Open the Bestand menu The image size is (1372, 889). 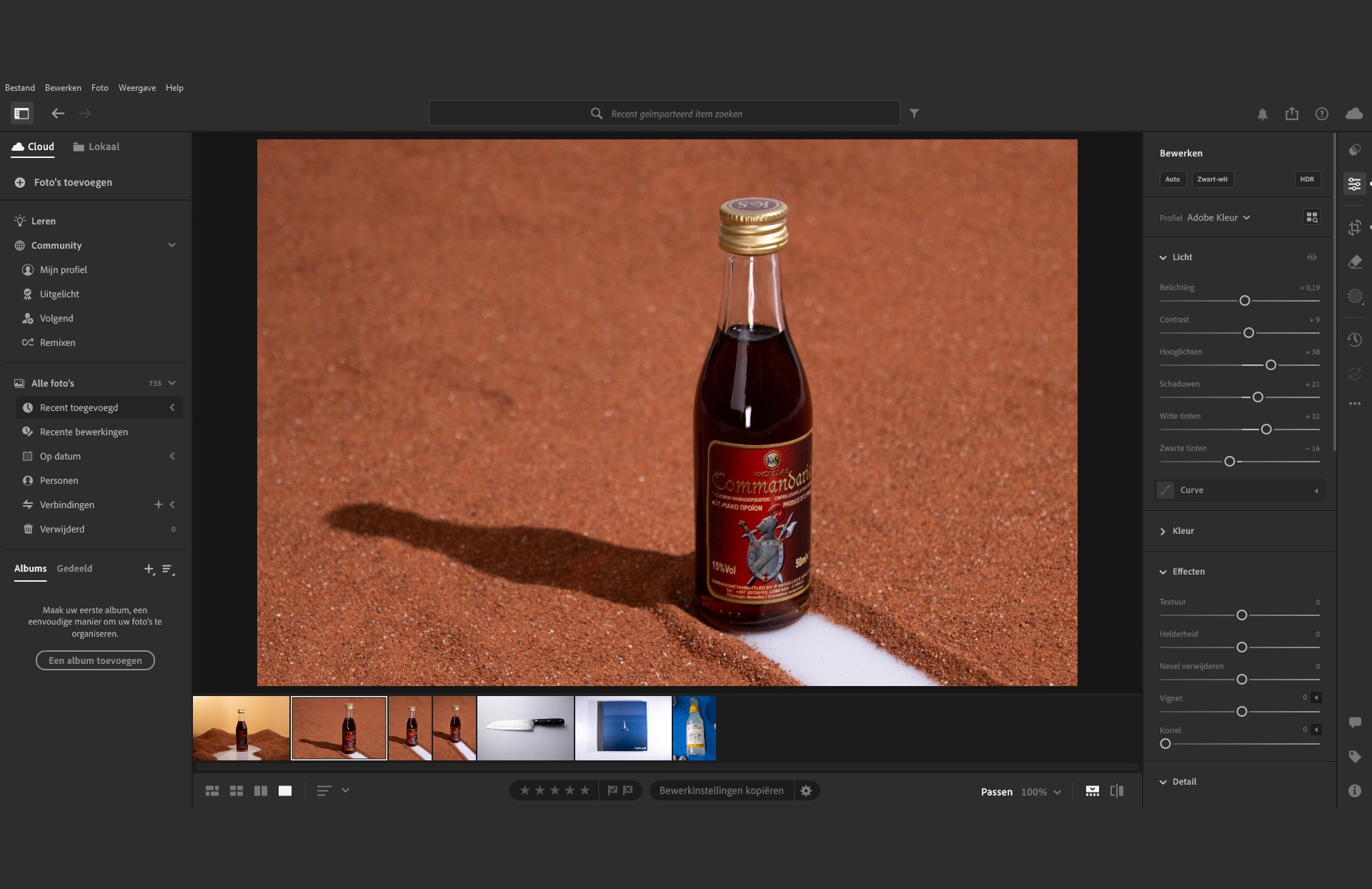(20, 88)
